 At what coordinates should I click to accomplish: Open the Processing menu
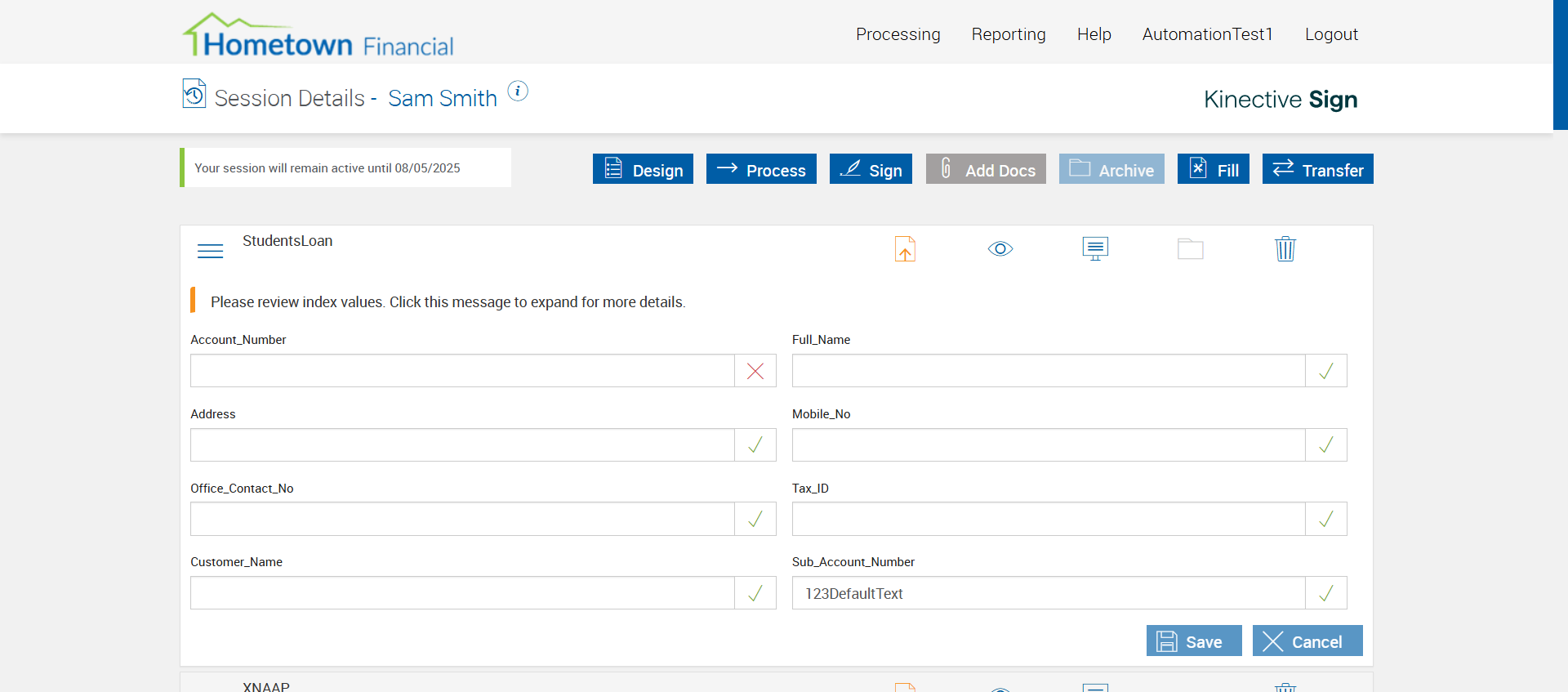[898, 34]
